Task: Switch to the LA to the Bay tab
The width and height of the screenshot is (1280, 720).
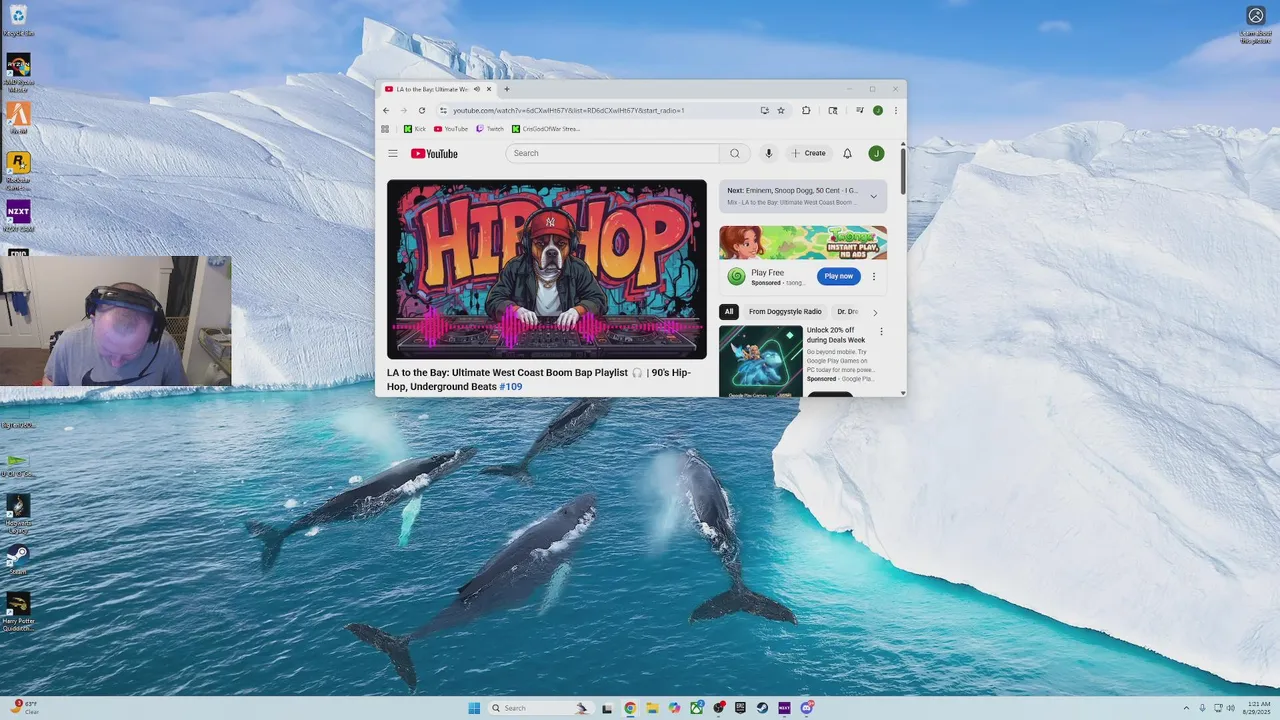Action: pos(437,89)
